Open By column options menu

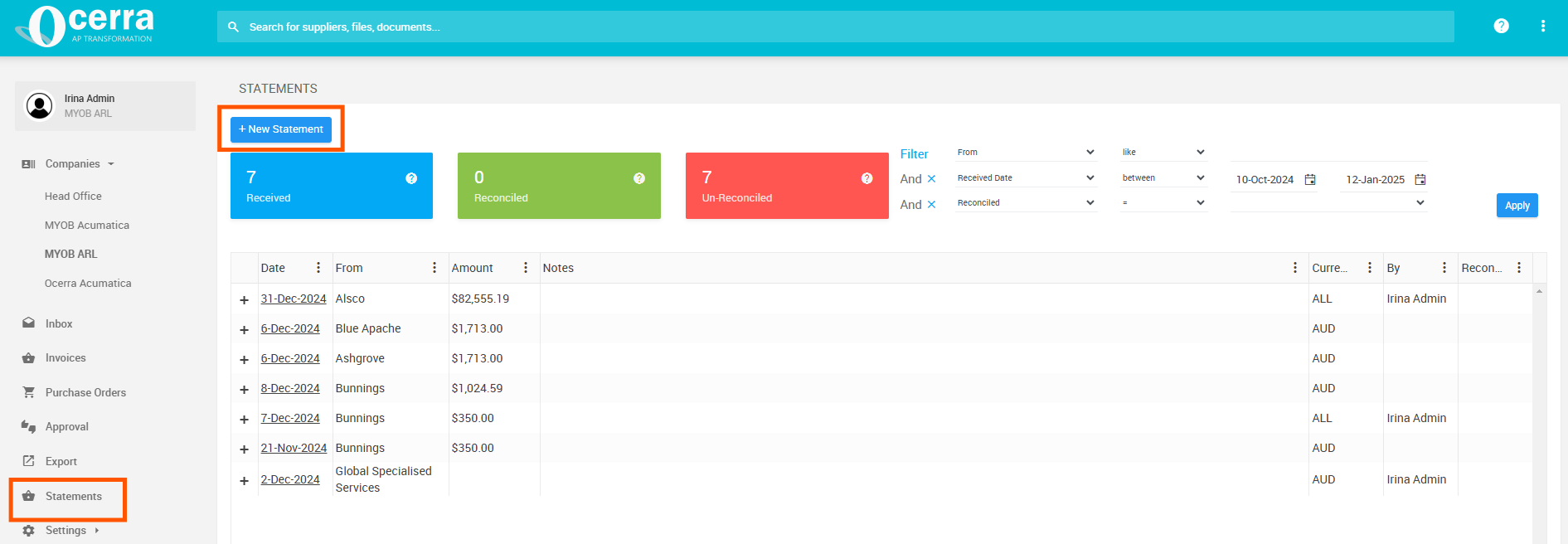coord(1444,268)
